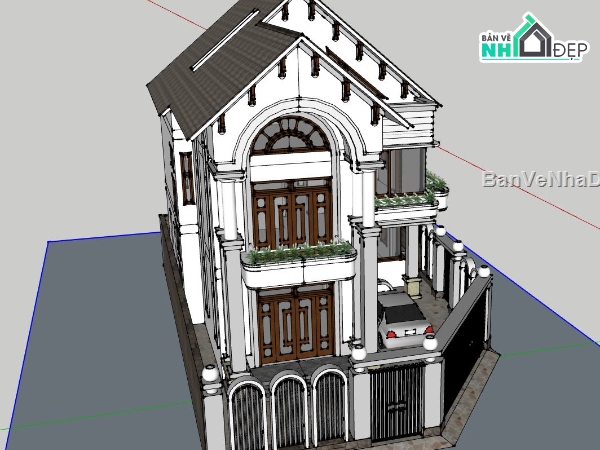This screenshot has height=450, width=600.
Task: Click the rightmost arched fence panel
Action: point(330,407)
